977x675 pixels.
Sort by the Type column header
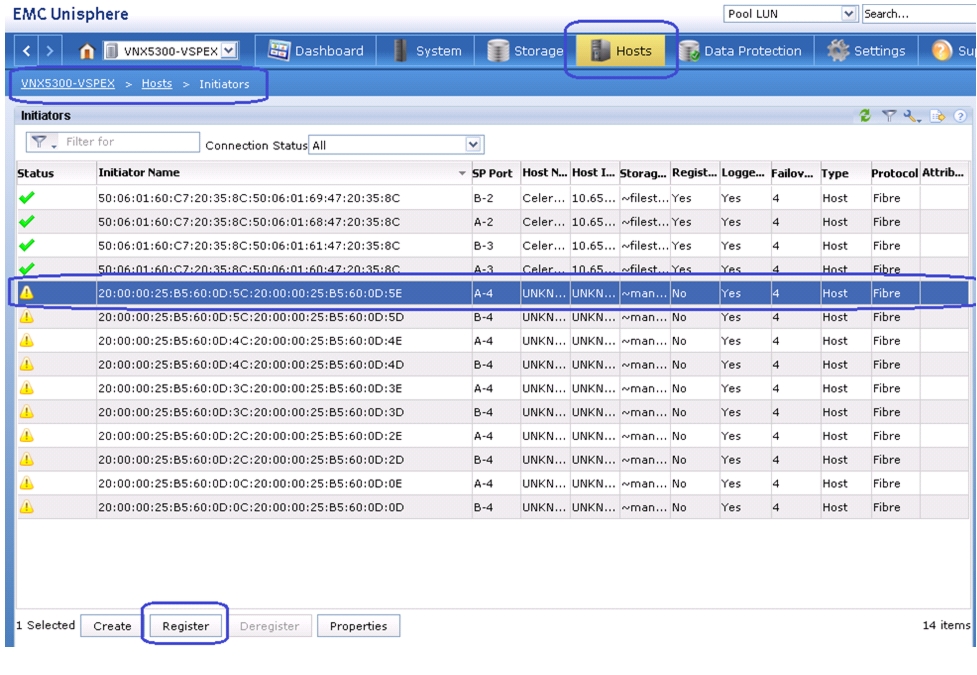[x=844, y=173]
